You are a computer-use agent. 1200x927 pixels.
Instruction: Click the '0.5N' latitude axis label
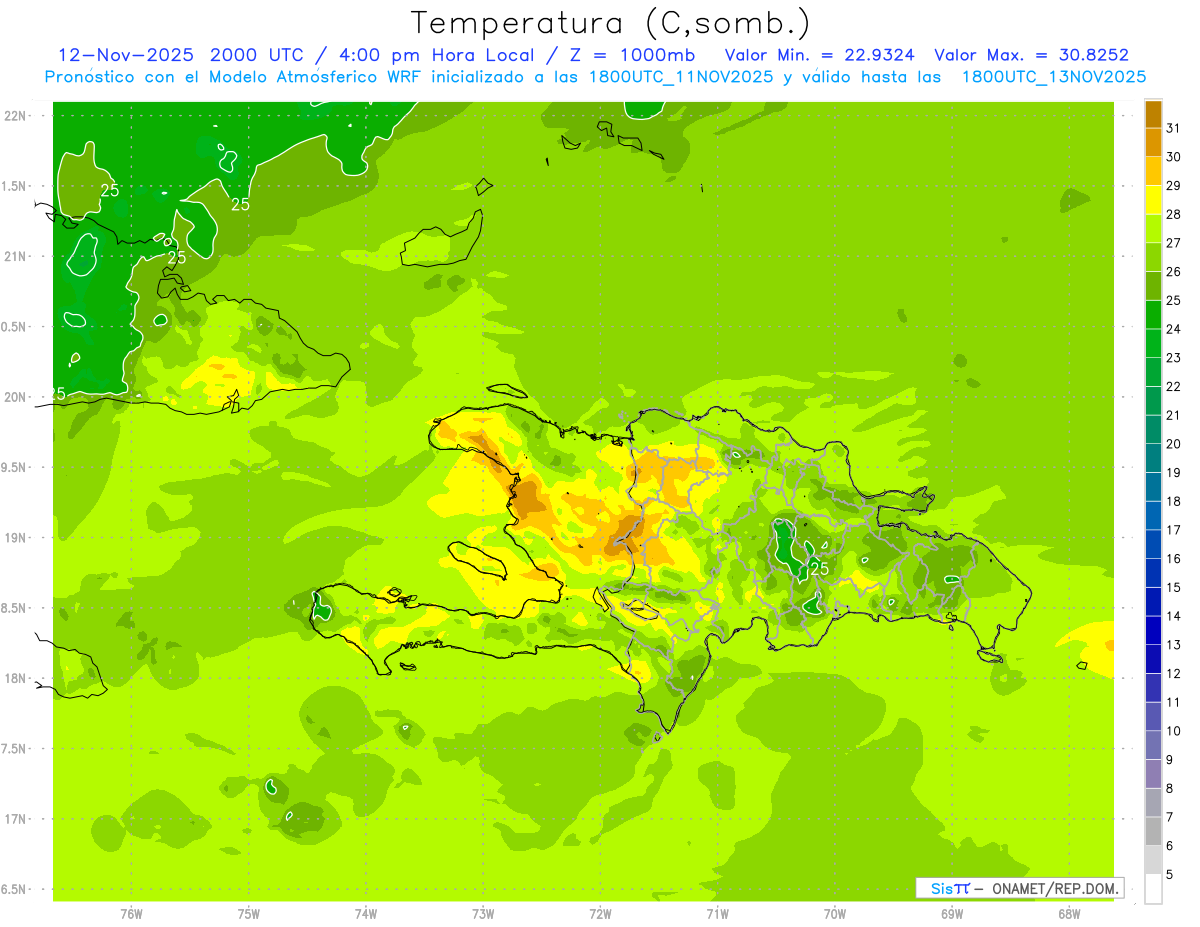(x=15, y=327)
